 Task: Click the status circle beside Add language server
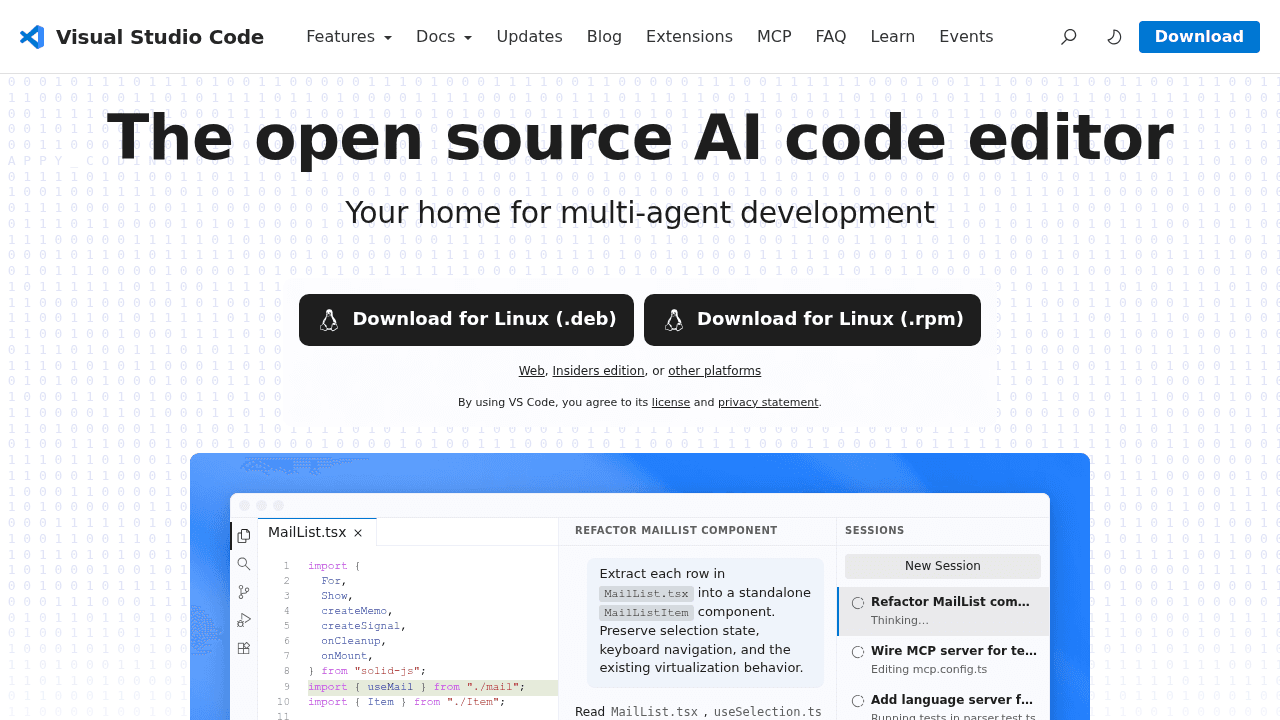(x=858, y=701)
